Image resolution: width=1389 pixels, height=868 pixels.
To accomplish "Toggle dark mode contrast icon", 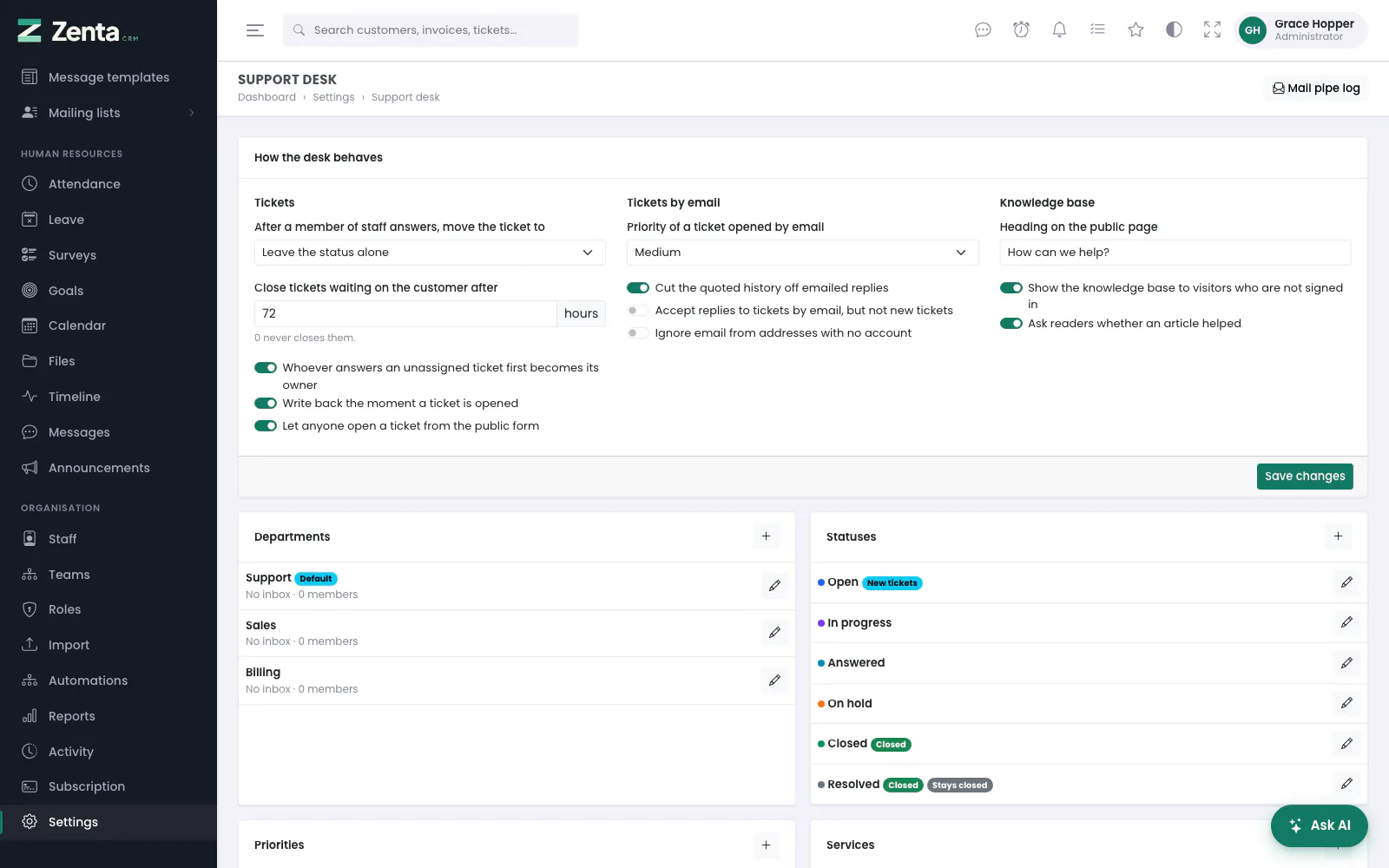I will click(x=1174, y=30).
